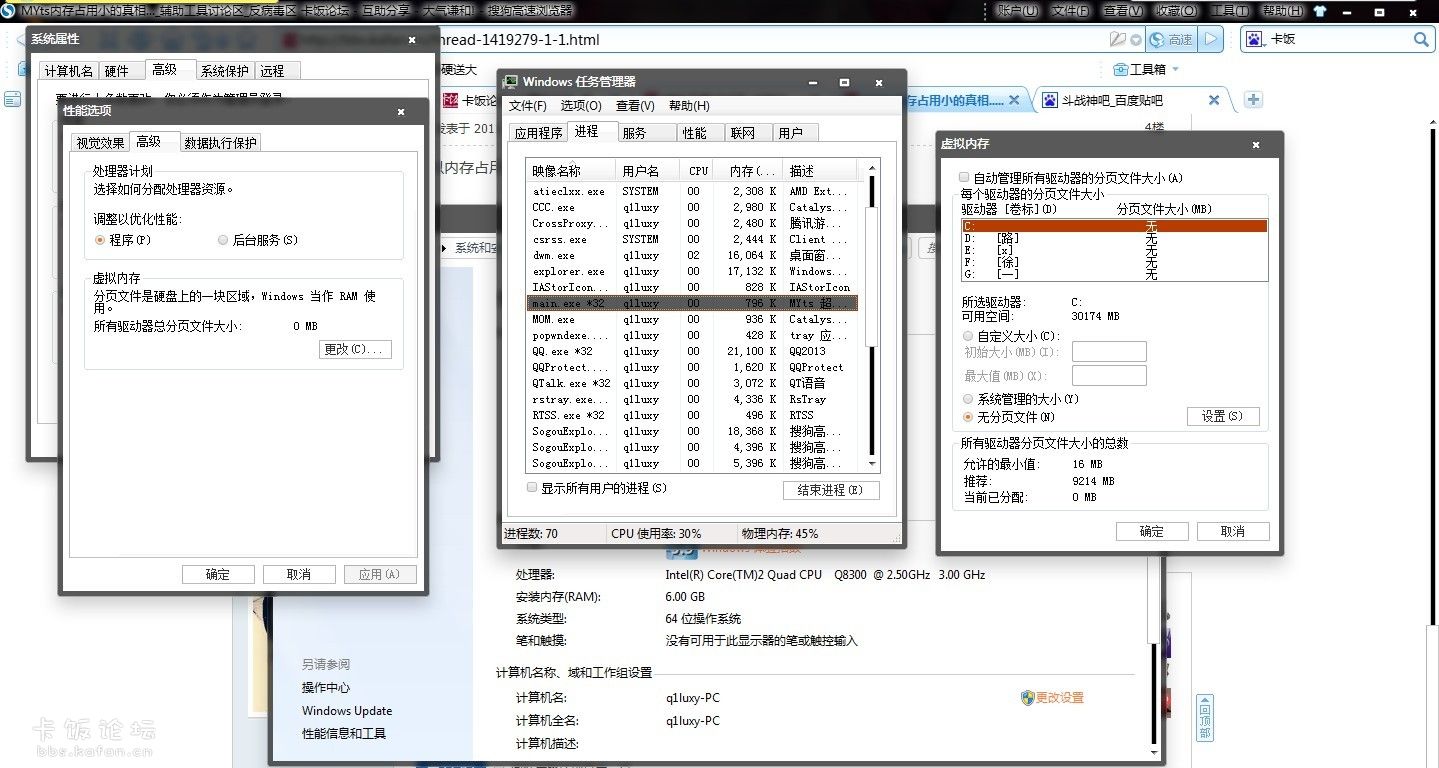Open 性能信息和工具 link

(344, 734)
